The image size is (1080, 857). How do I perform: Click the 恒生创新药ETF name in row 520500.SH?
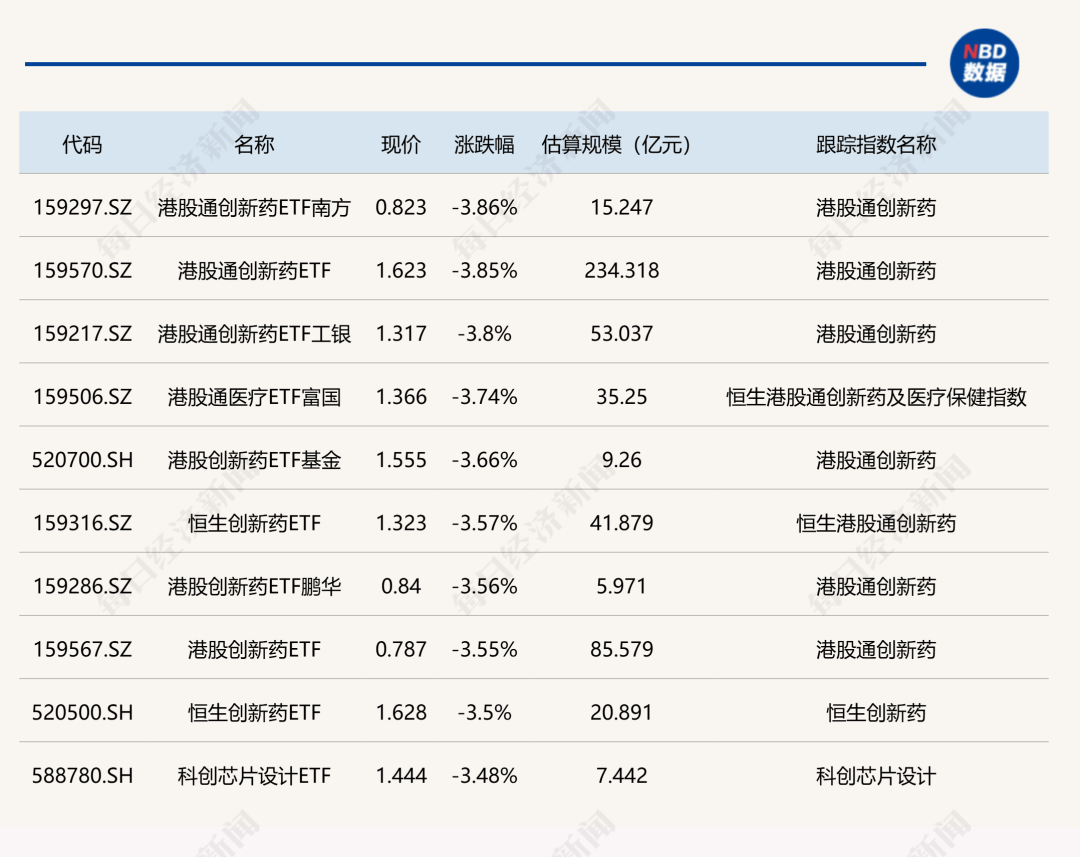pyautogui.click(x=253, y=712)
